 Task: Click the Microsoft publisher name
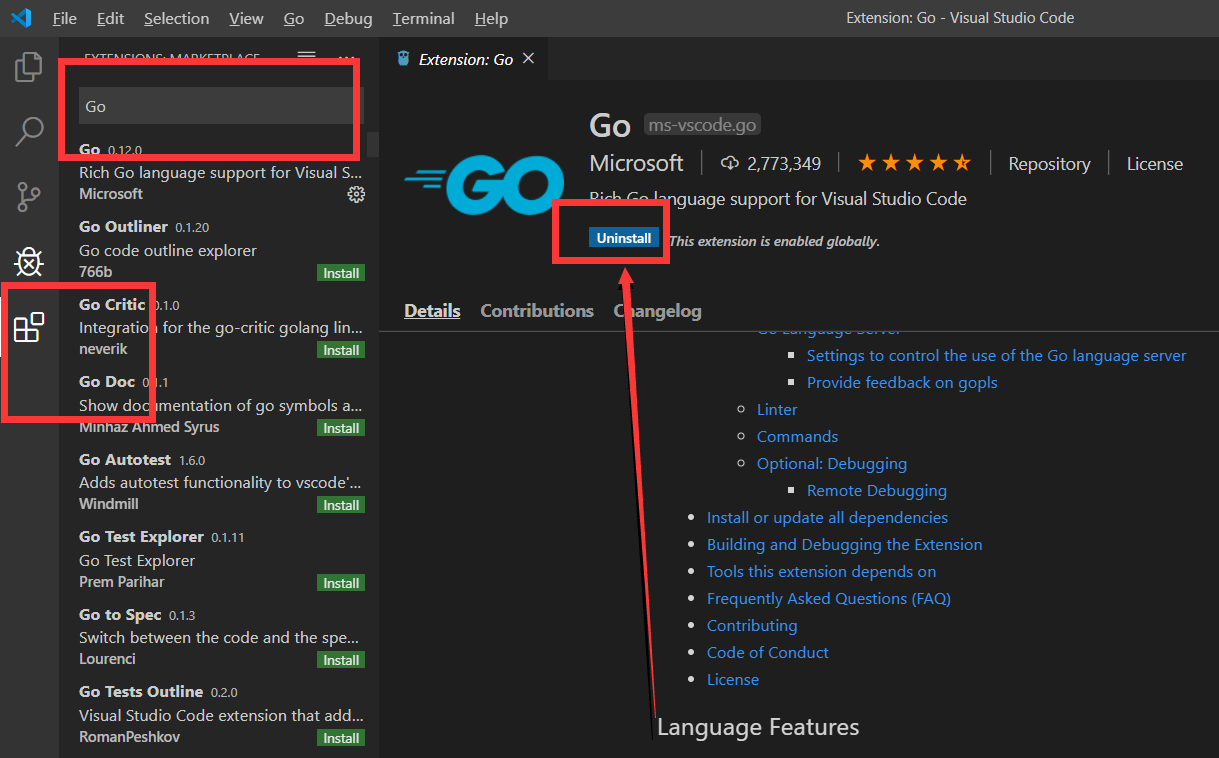[637, 163]
